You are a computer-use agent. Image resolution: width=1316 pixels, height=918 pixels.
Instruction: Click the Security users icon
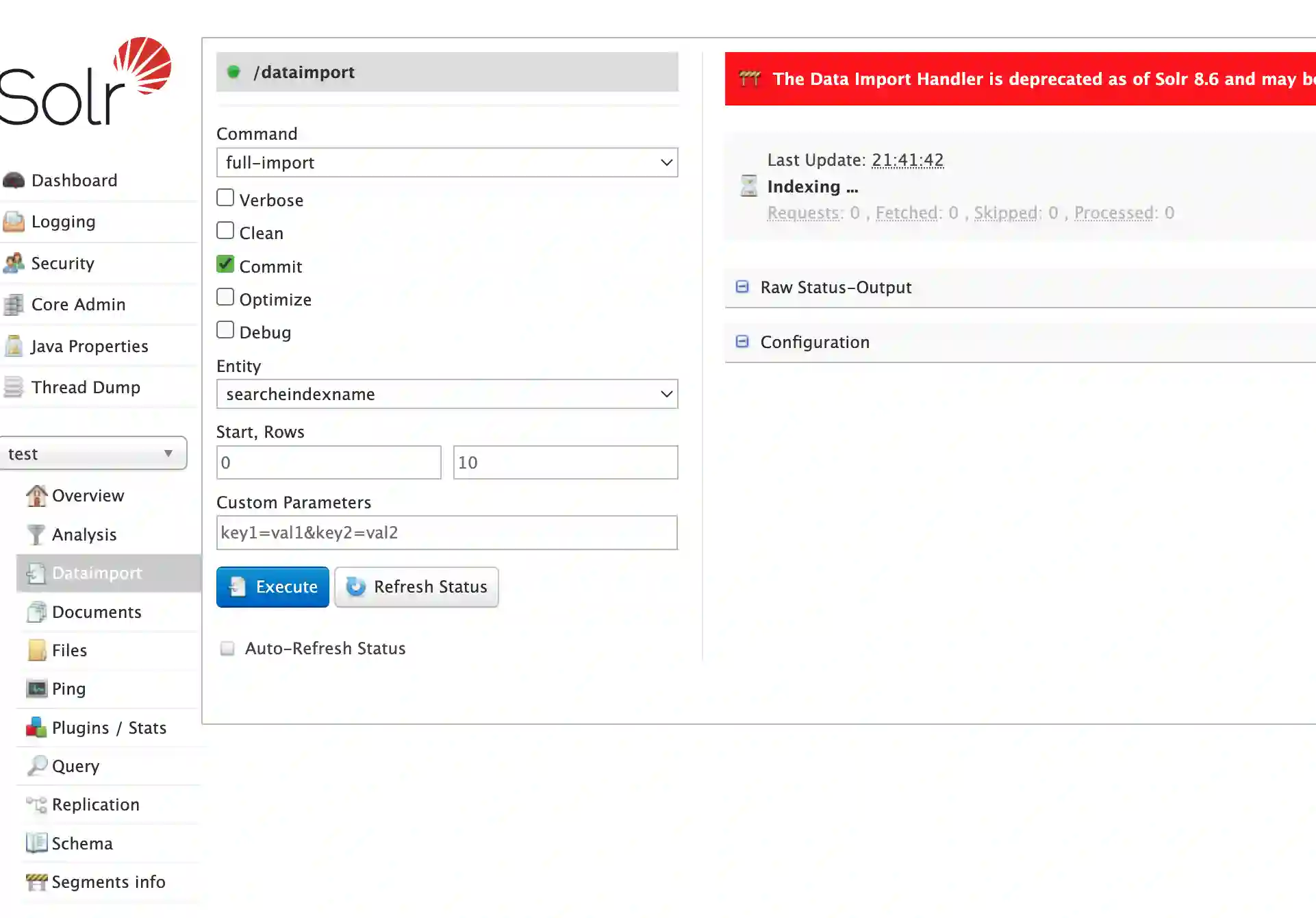tap(14, 263)
